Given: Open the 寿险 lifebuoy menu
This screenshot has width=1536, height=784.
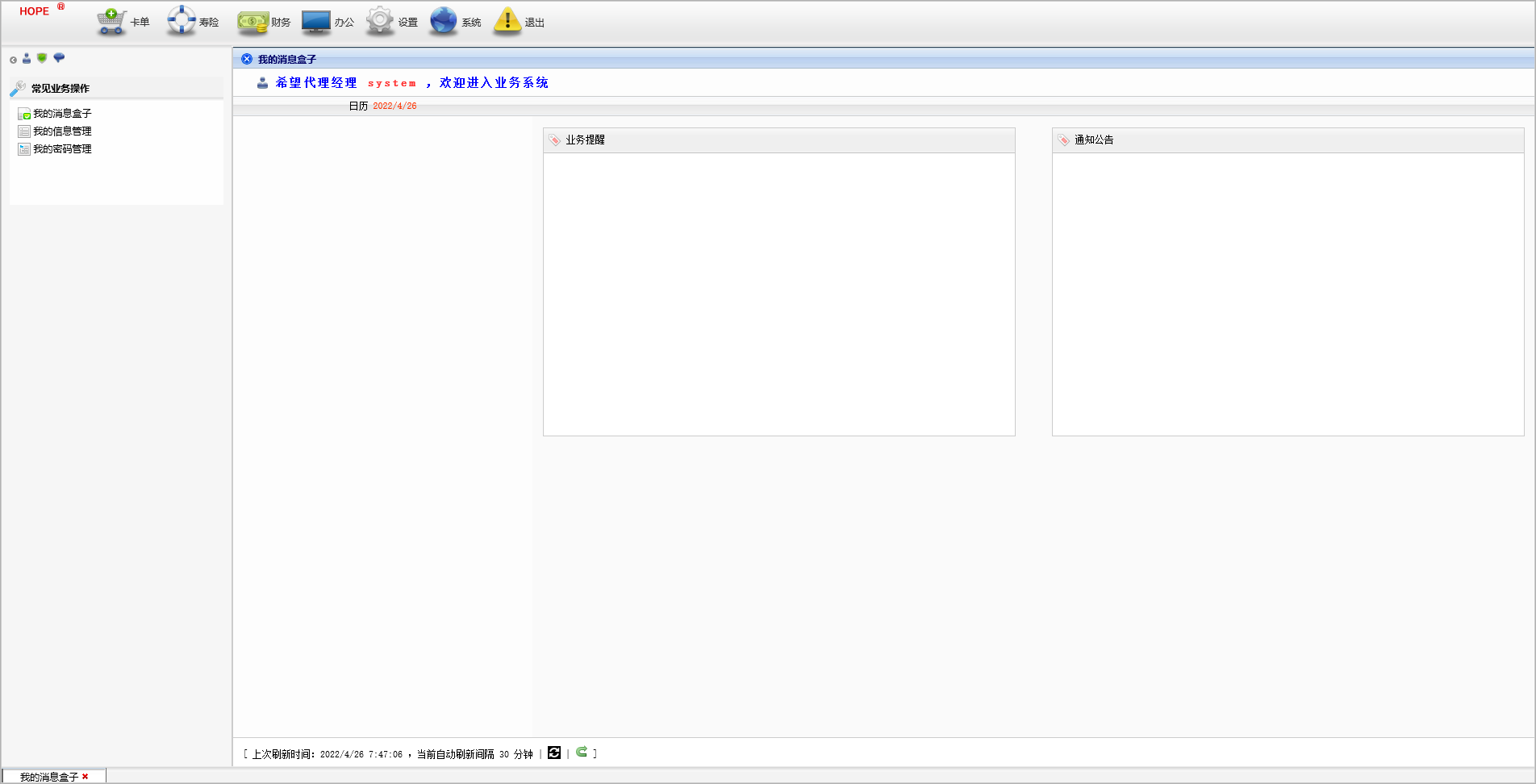Looking at the screenshot, I should click(193, 22).
